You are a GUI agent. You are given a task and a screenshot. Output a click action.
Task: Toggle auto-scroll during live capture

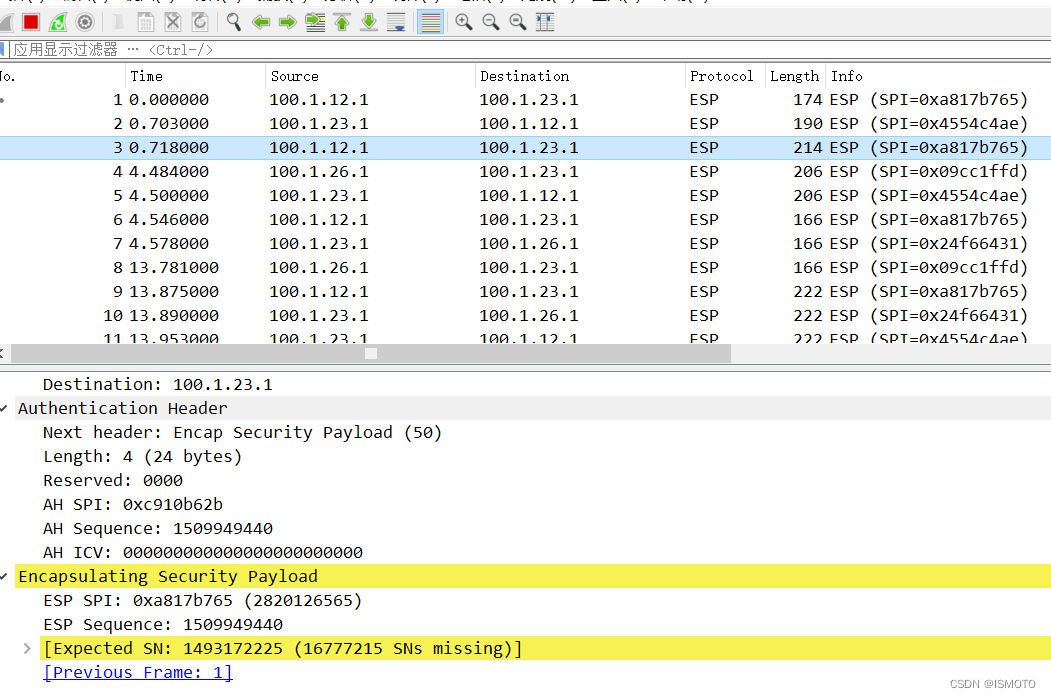point(396,21)
